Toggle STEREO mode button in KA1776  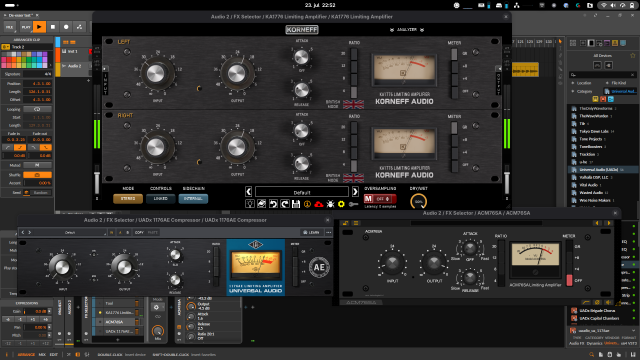tap(128, 199)
